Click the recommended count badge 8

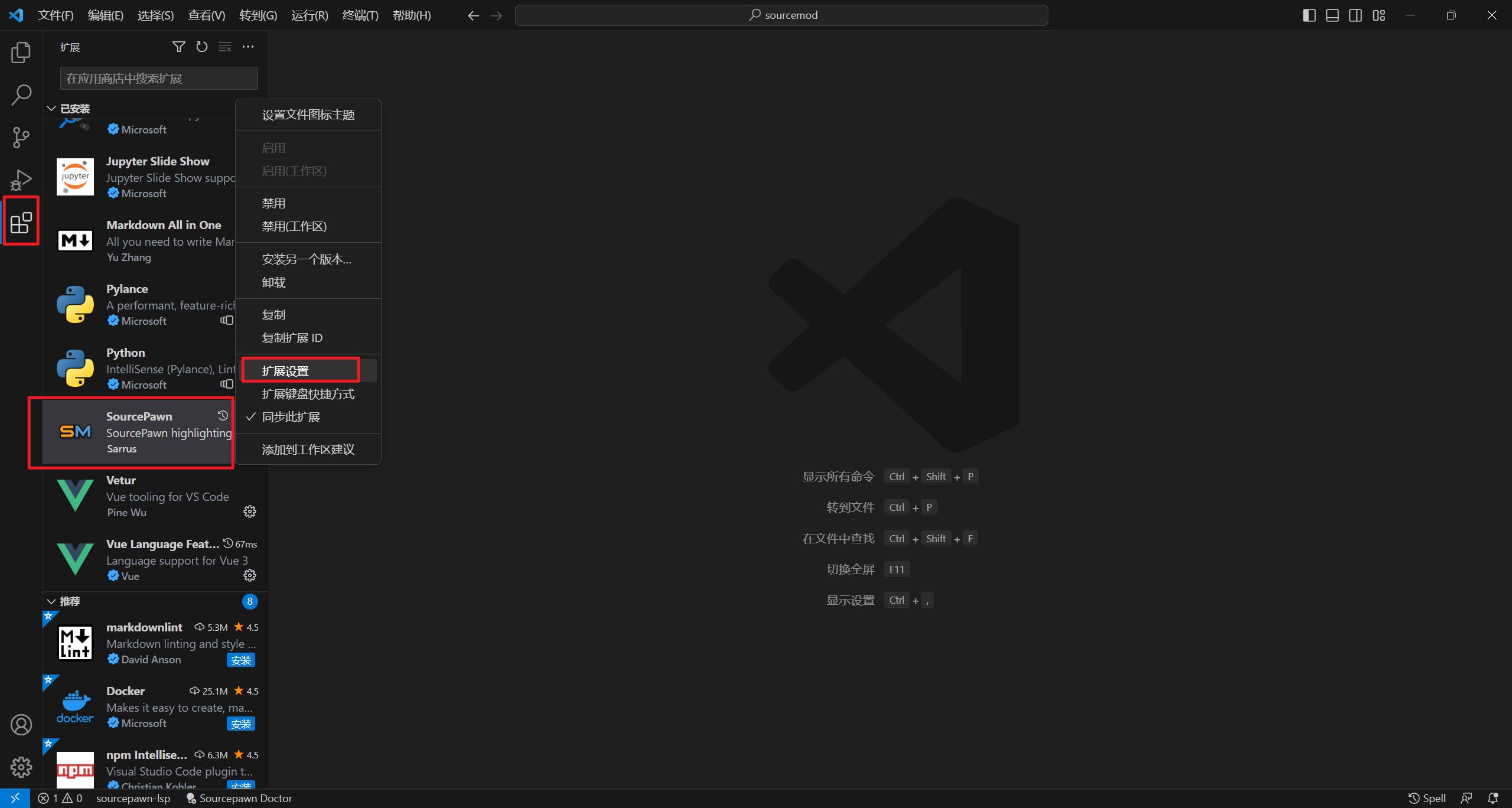point(250,601)
